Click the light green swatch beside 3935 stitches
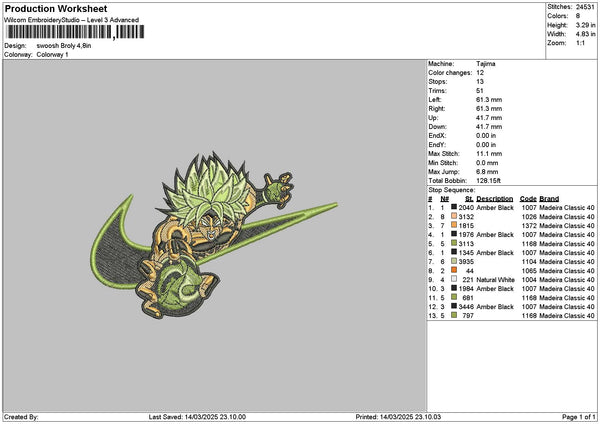 coord(454,261)
